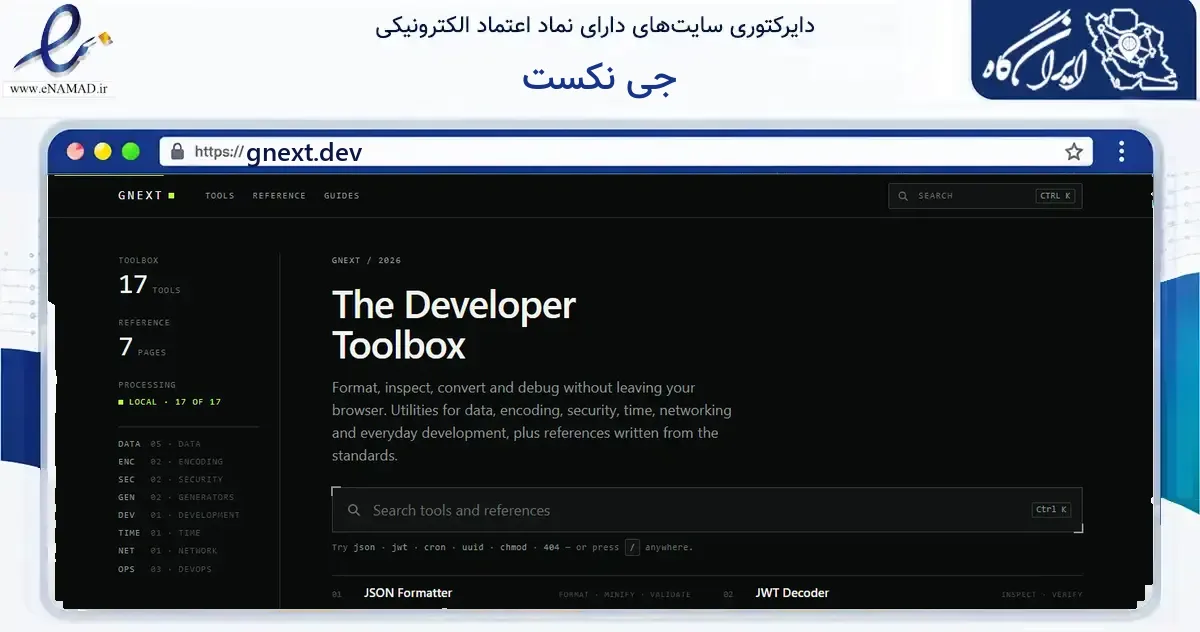1200x632 pixels.
Task: Open the JSON Formatter tool
Action: pyautogui.click(x=408, y=593)
